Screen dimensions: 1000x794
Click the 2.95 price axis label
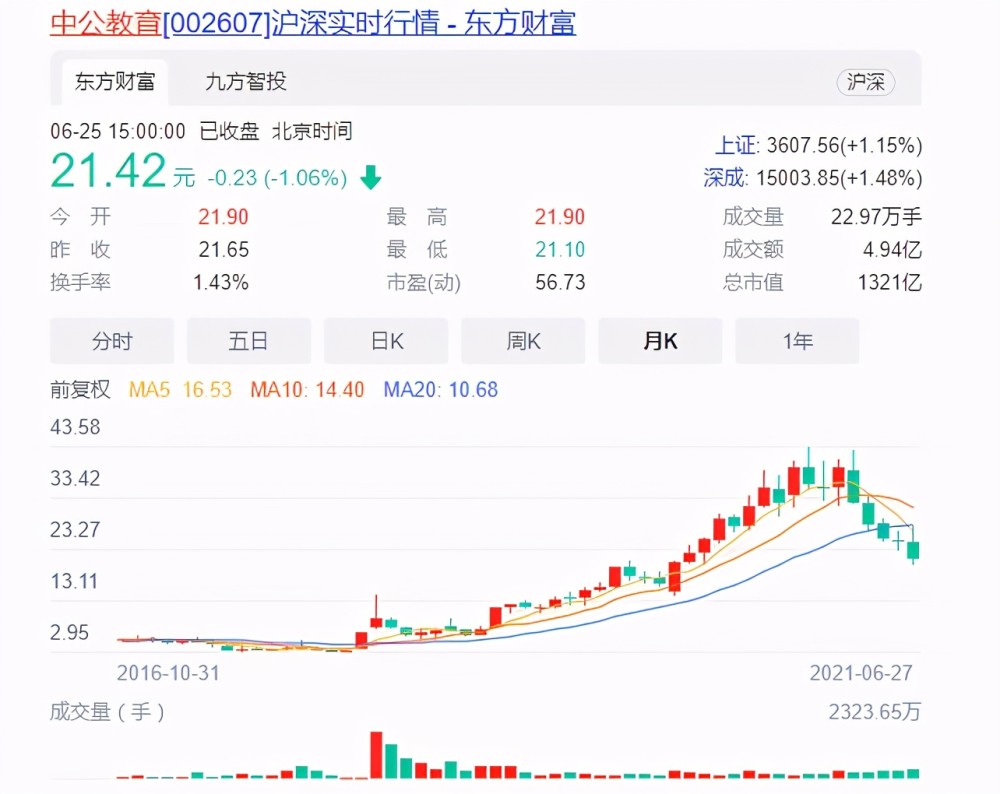point(70,632)
